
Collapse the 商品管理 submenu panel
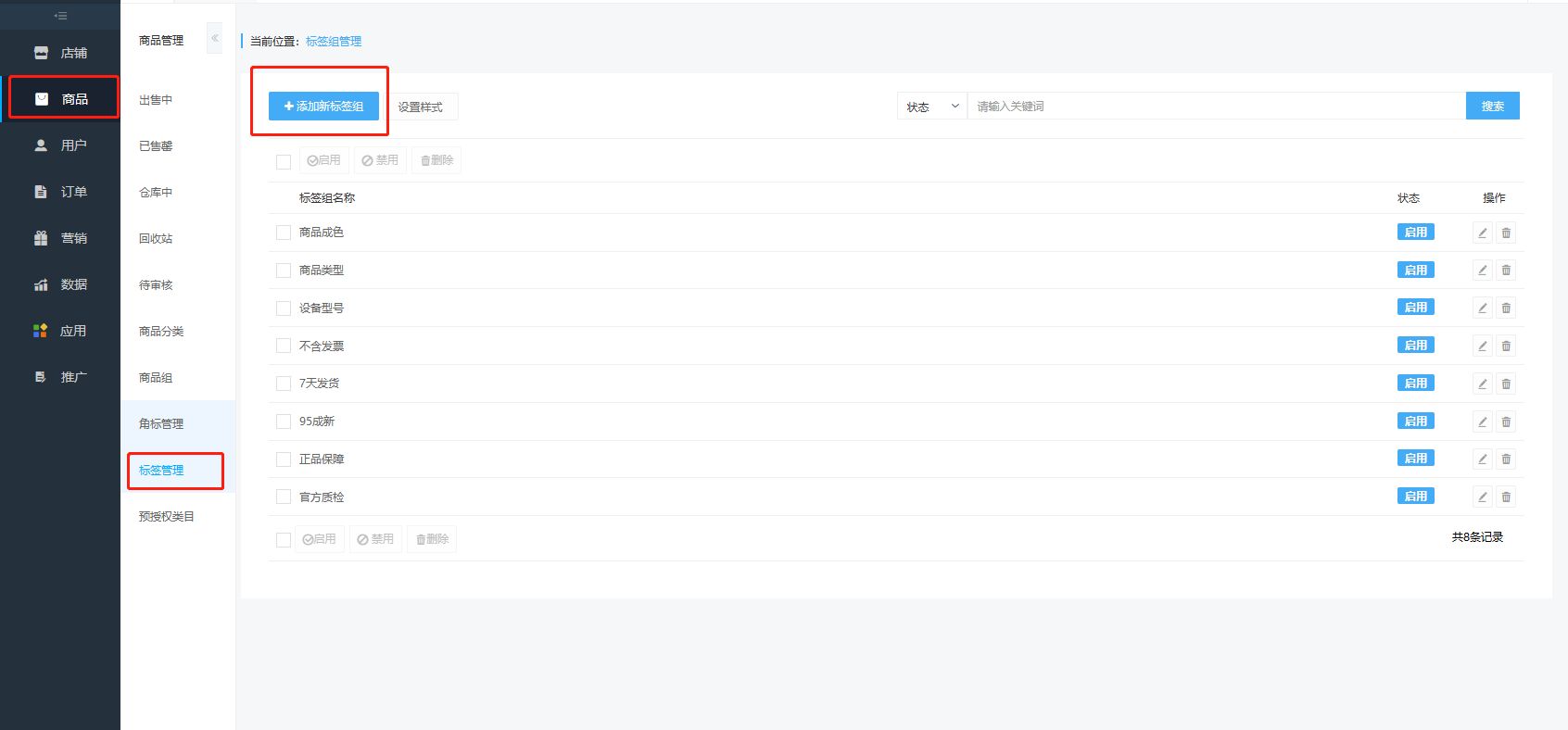click(x=215, y=38)
